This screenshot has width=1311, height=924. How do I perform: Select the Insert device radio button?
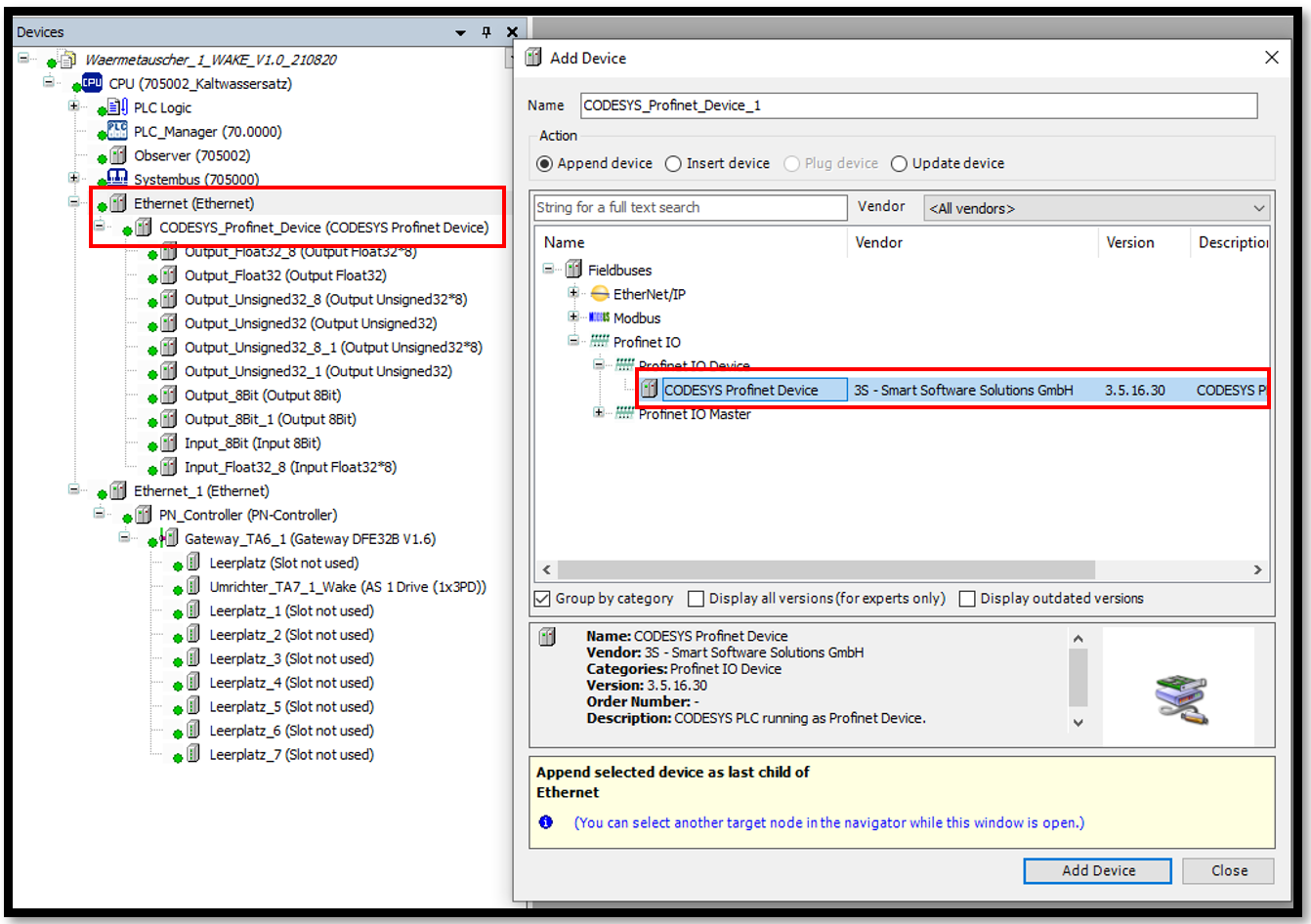tap(673, 164)
